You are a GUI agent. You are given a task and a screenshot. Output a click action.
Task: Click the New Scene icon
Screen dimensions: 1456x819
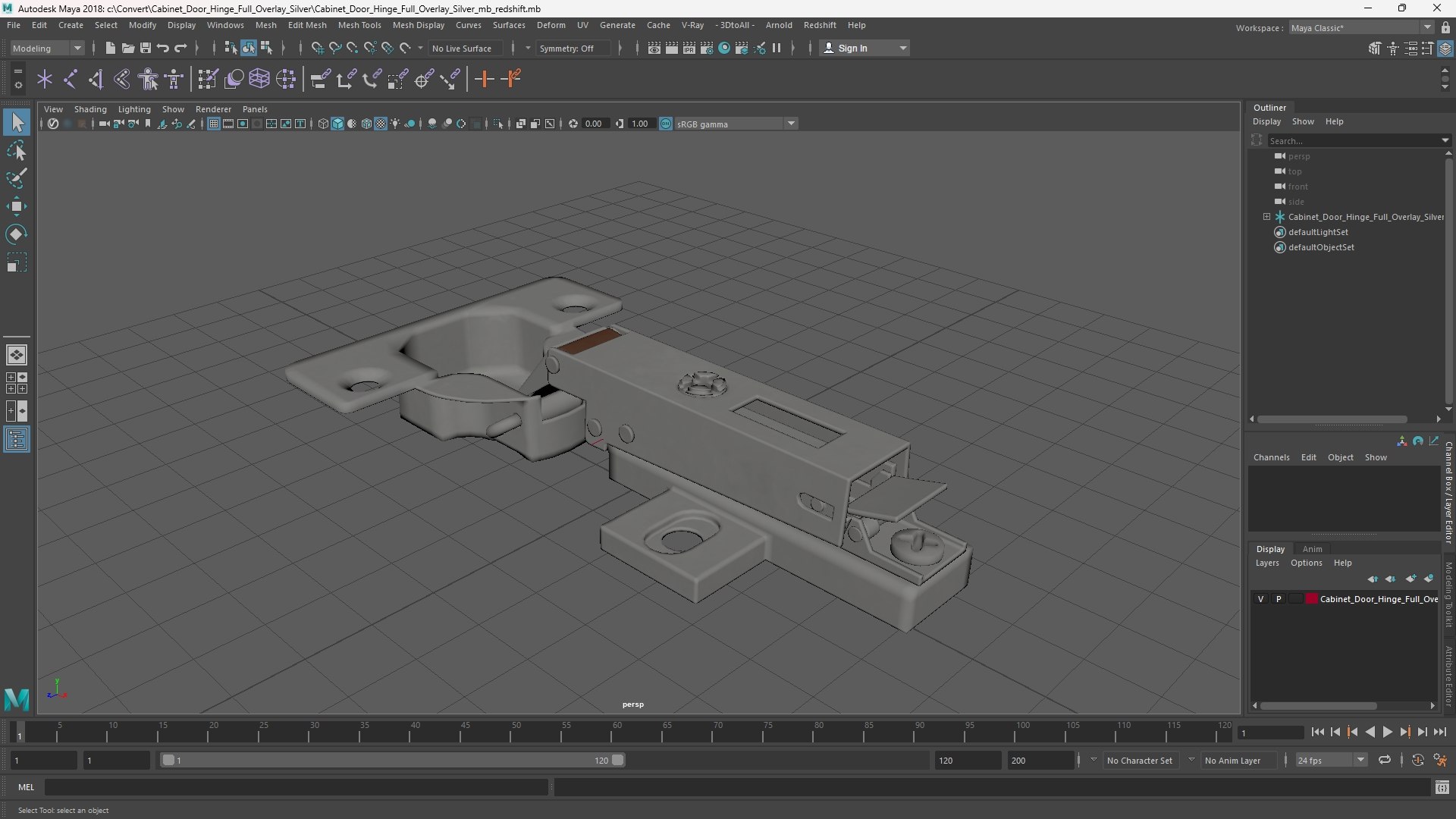[110, 48]
